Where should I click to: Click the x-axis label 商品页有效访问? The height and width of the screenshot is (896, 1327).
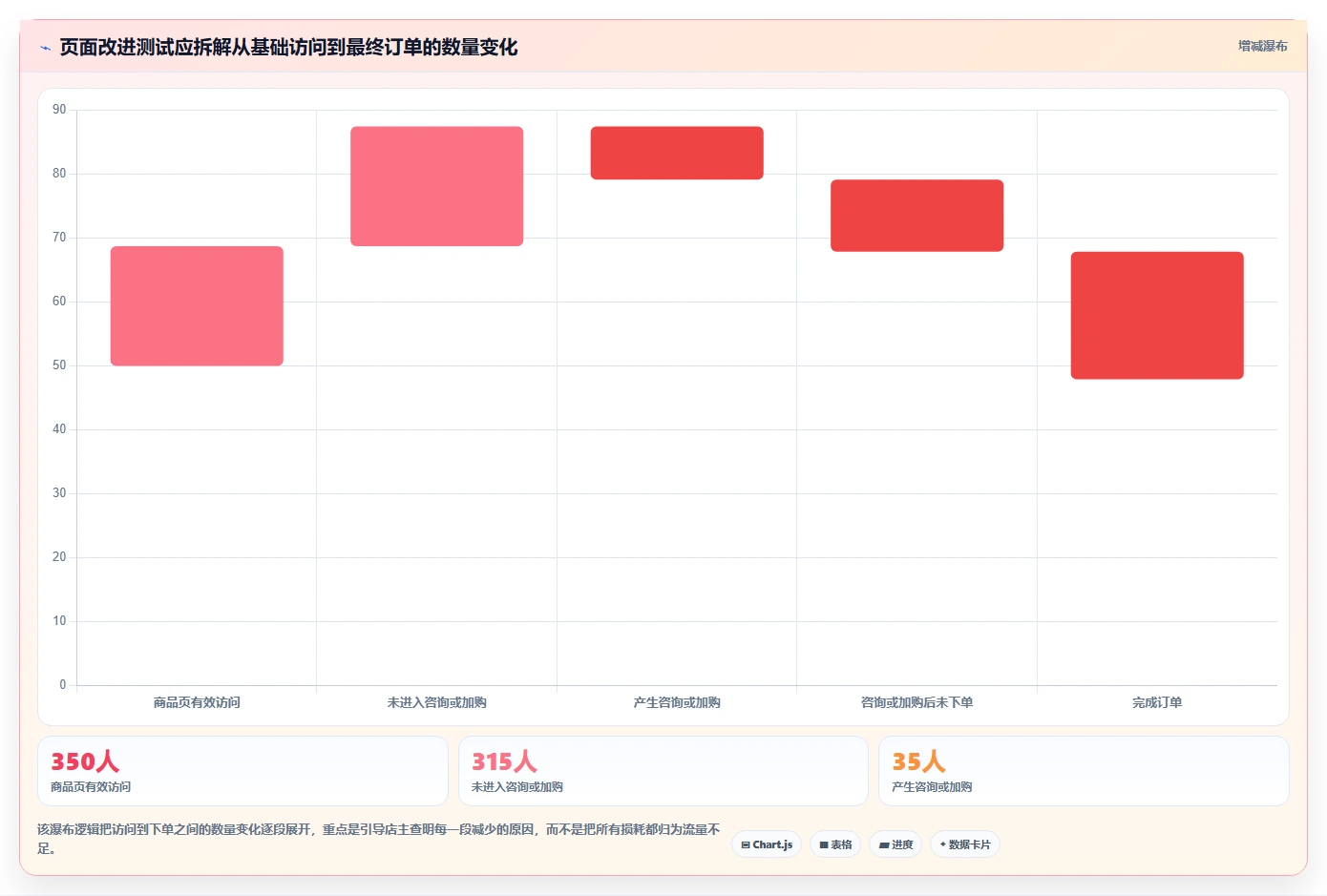197,702
